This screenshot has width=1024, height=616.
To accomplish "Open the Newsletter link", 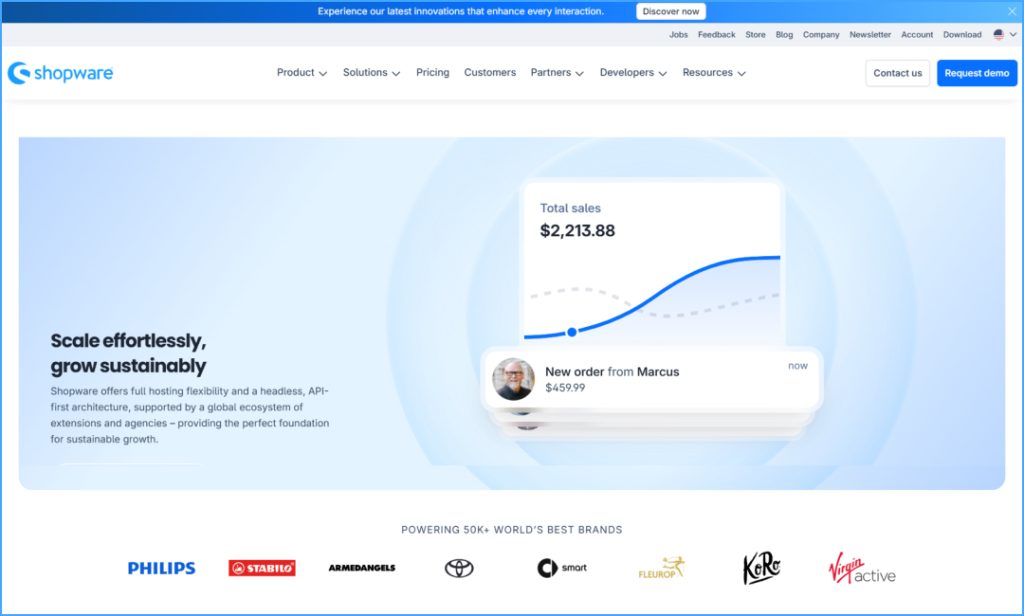I will click(x=870, y=34).
